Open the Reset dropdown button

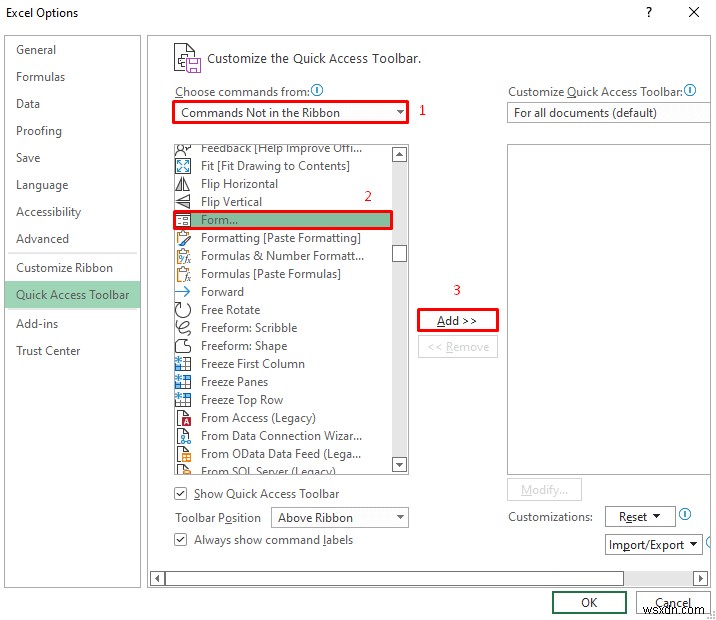640,517
